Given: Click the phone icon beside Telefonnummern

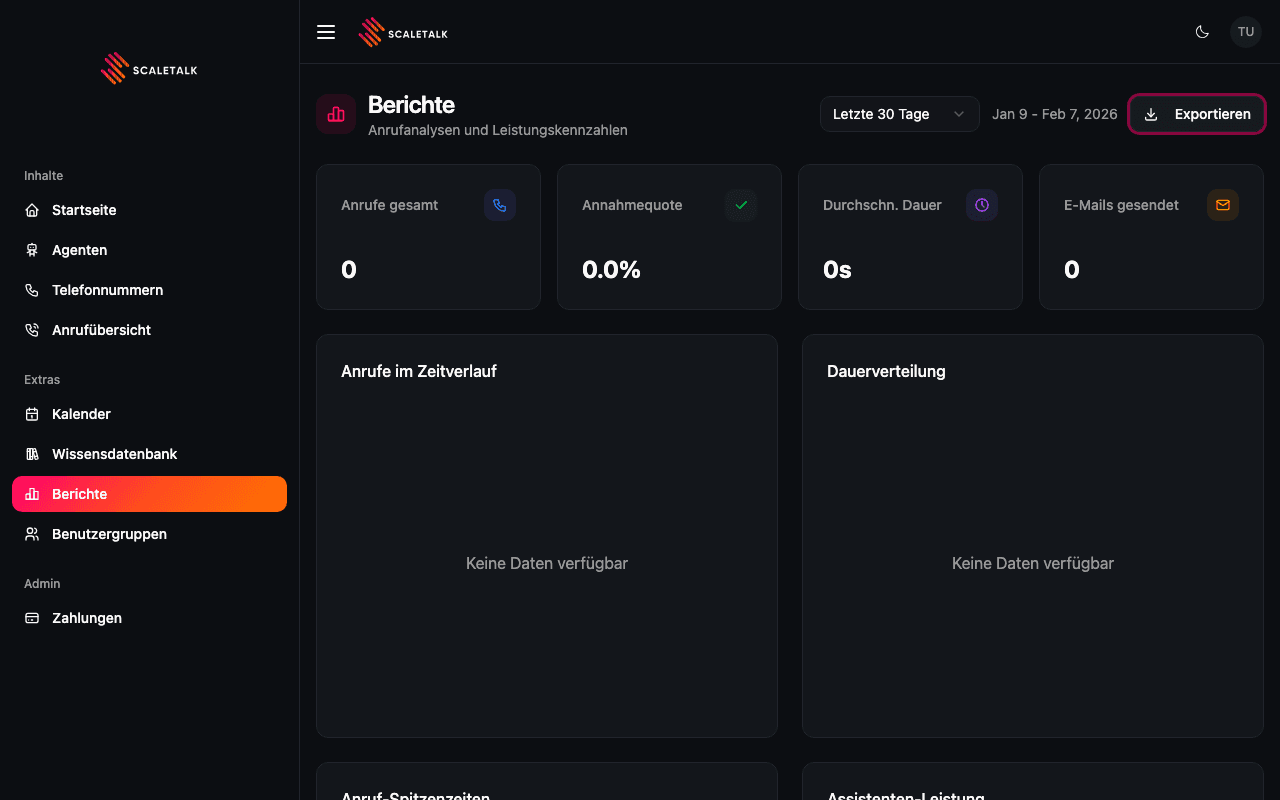Looking at the screenshot, I should coord(32,290).
